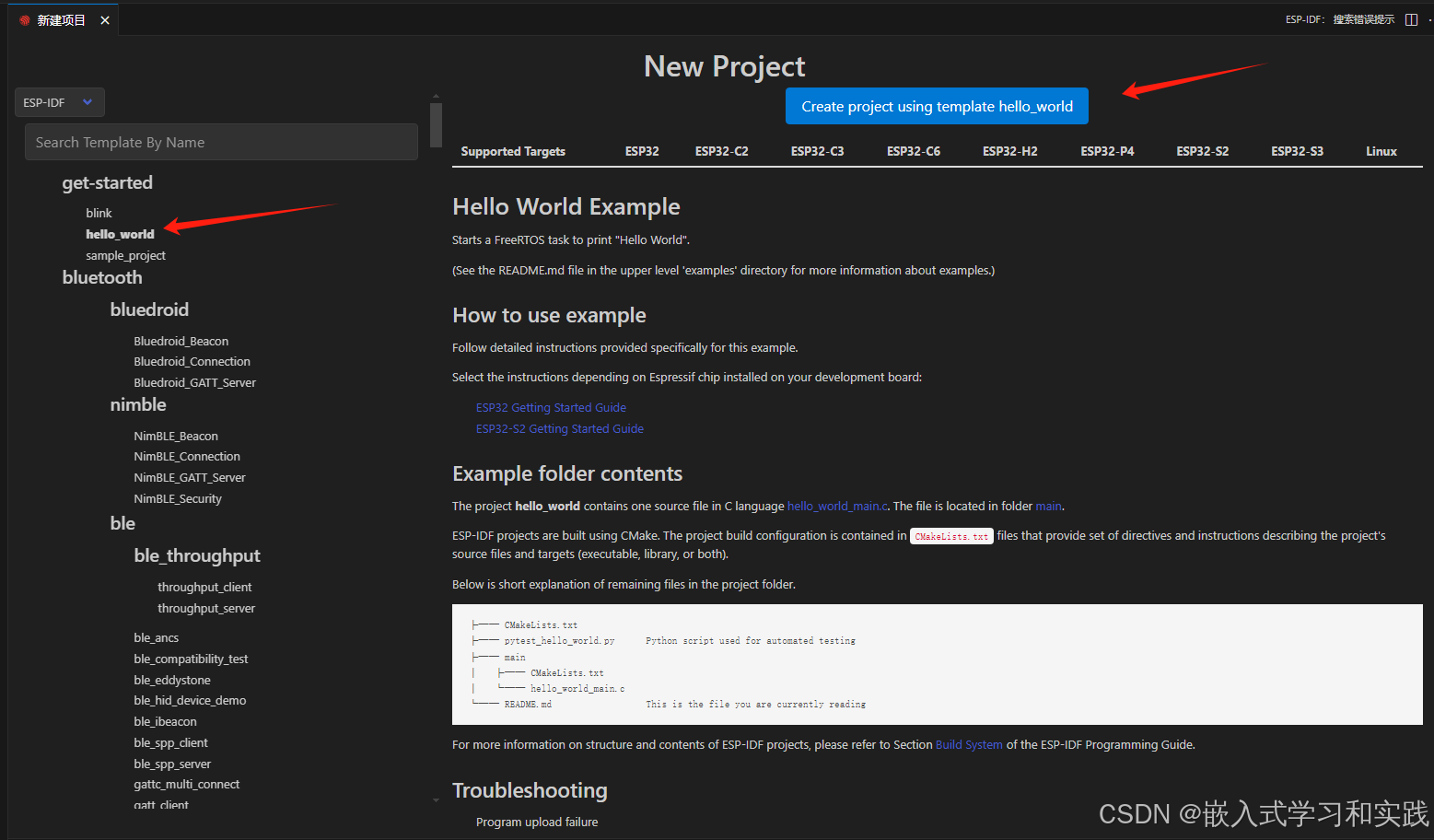Click ESP32-C2 in Supported Targets

[x=721, y=151]
